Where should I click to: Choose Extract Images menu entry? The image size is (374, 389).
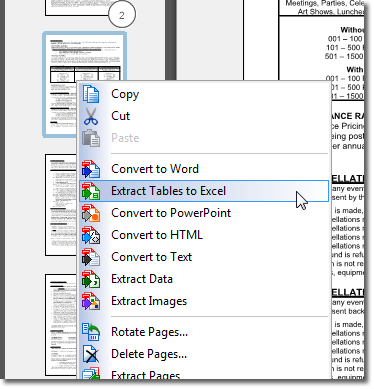click(x=204, y=301)
